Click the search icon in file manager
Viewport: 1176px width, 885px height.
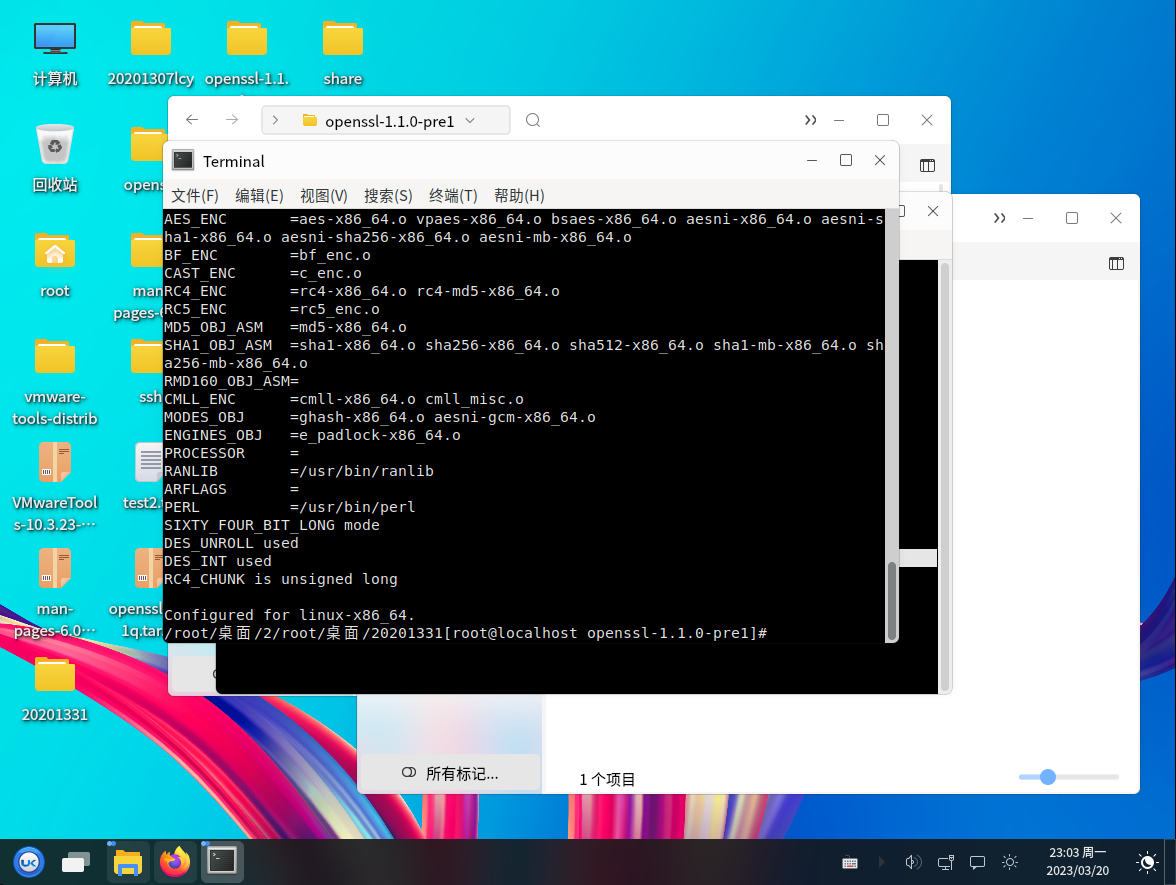click(x=533, y=120)
